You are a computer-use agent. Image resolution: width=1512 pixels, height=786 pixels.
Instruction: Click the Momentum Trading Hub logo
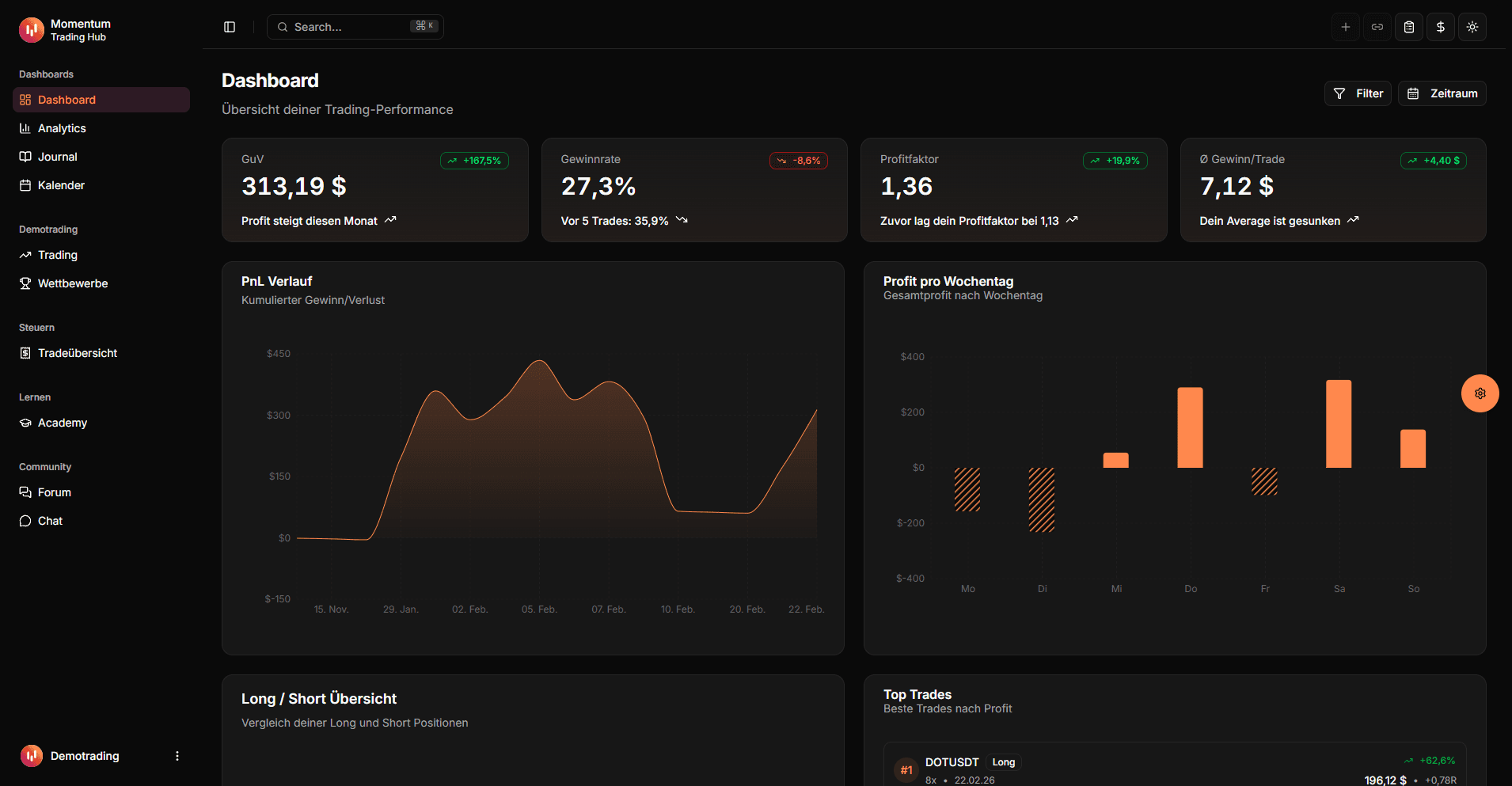point(32,29)
